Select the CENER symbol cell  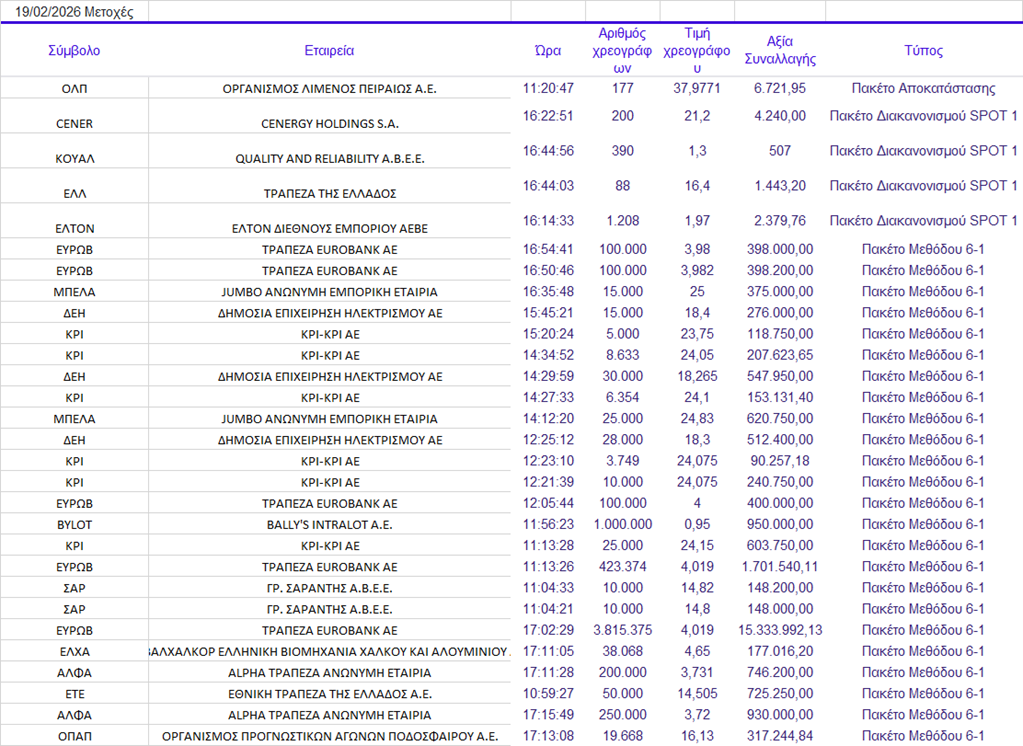[x=74, y=123]
